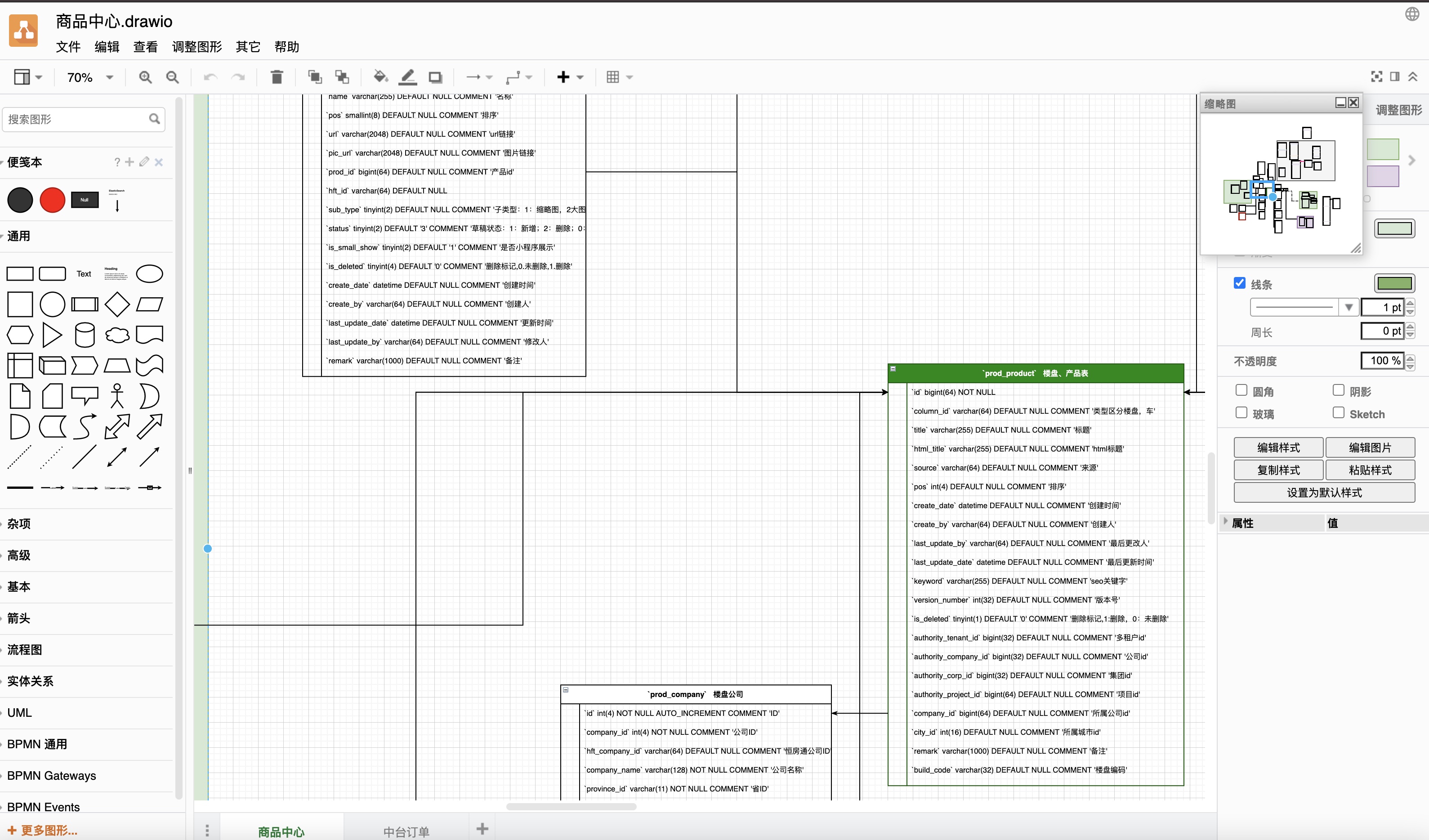Open the view layout dropdown in toolbar

click(28, 77)
